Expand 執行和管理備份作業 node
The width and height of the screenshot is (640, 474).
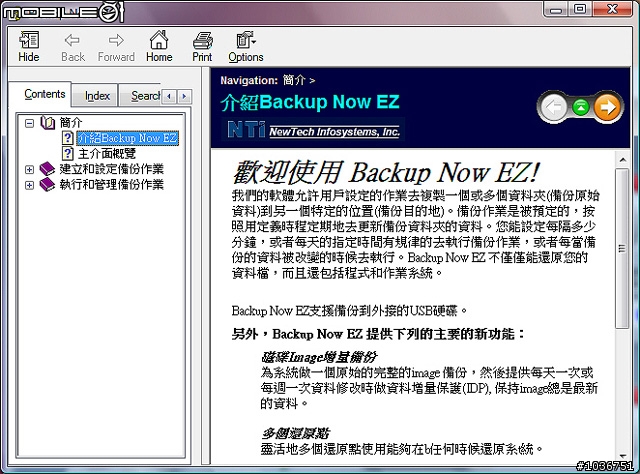point(29,185)
